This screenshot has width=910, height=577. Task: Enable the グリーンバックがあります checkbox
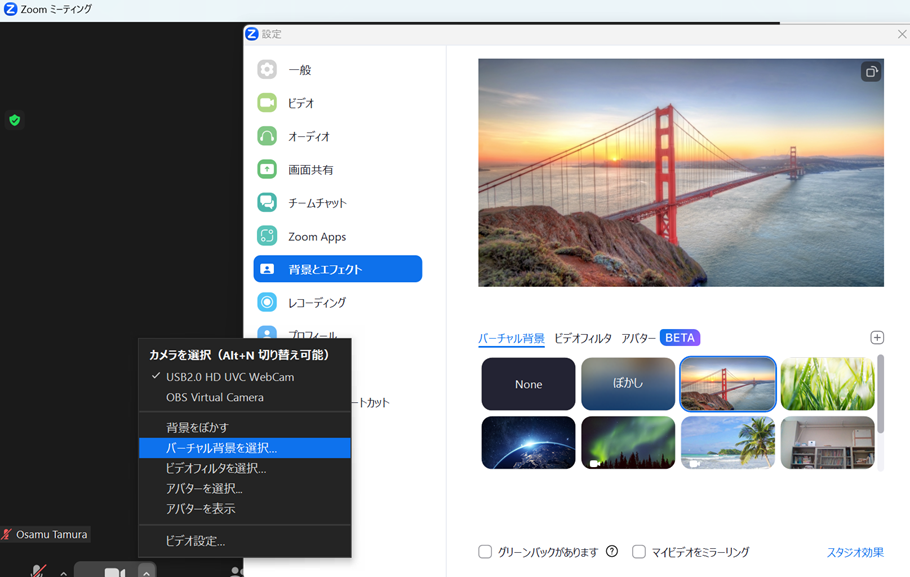point(485,552)
